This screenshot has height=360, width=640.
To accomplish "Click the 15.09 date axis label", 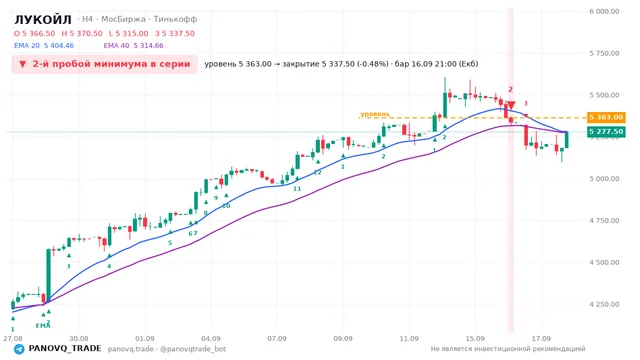I will (475, 338).
